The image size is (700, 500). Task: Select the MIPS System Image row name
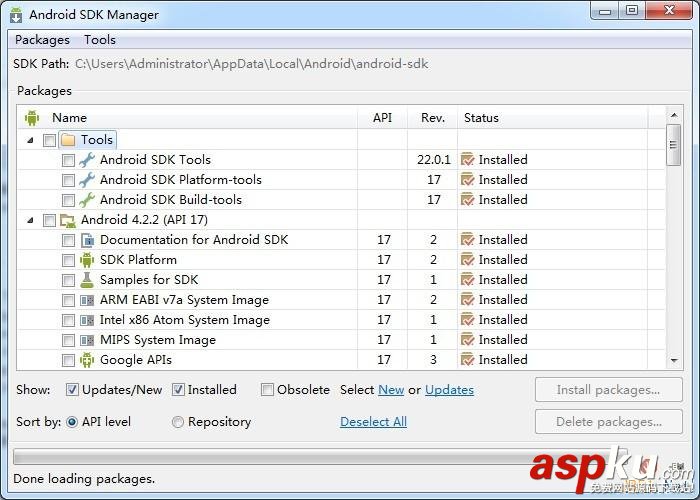point(158,340)
